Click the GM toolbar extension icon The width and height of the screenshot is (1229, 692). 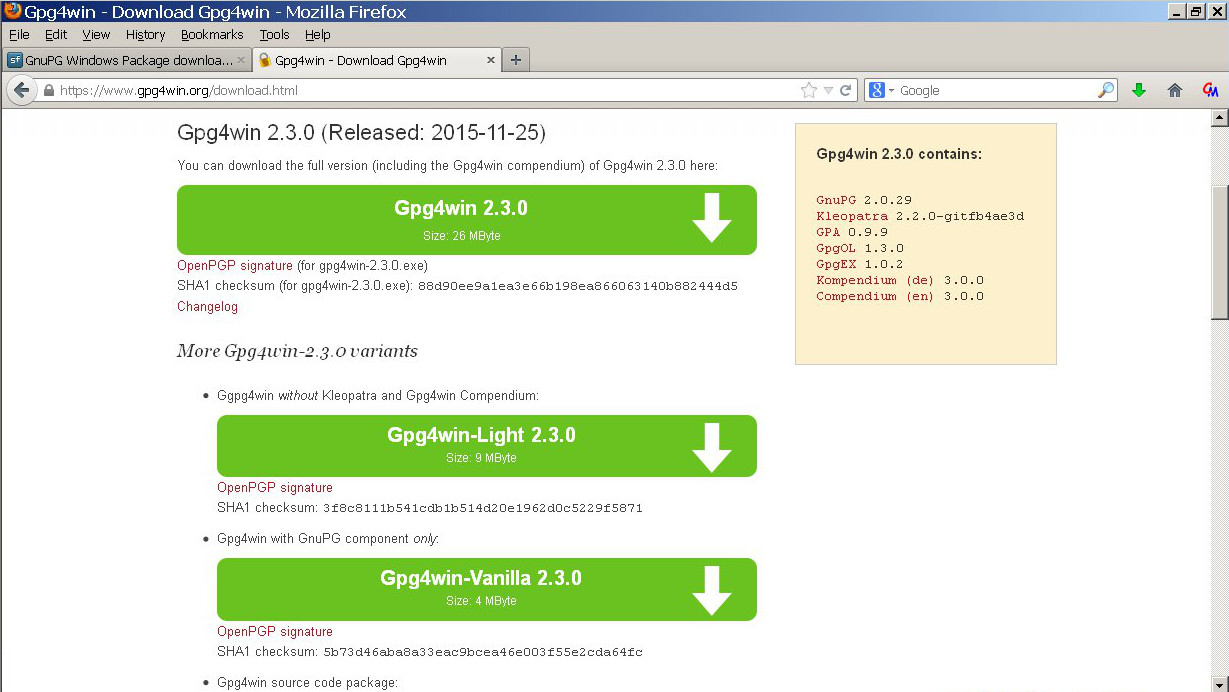pyautogui.click(x=1210, y=90)
